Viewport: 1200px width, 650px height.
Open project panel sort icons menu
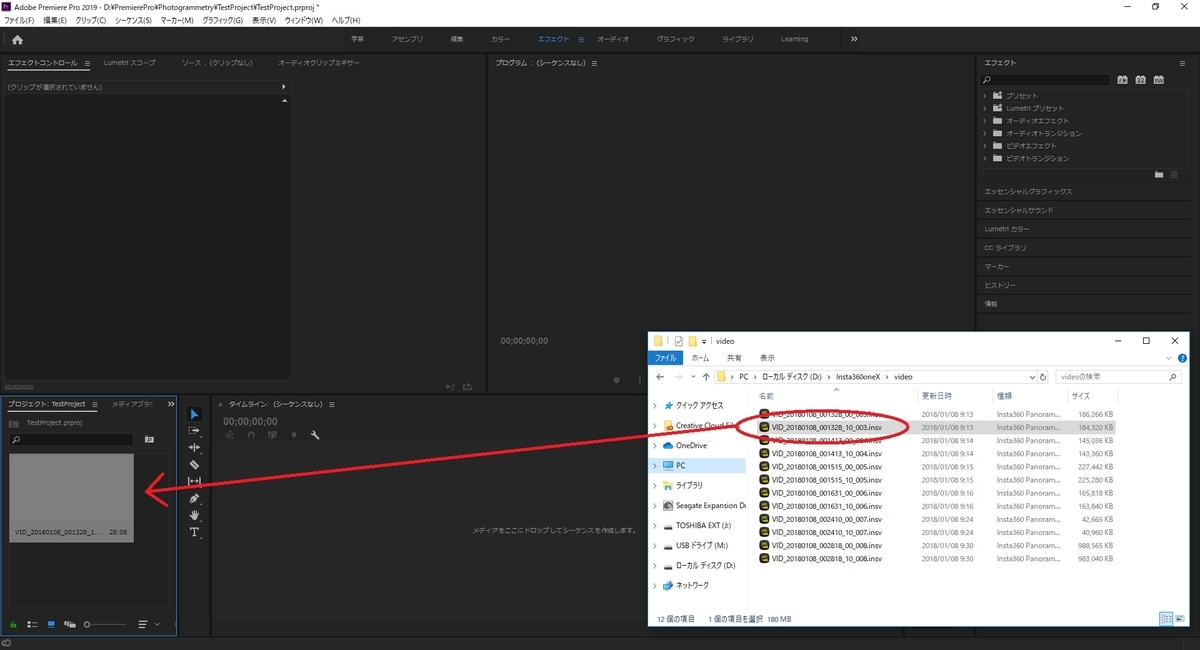(x=143, y=624)
